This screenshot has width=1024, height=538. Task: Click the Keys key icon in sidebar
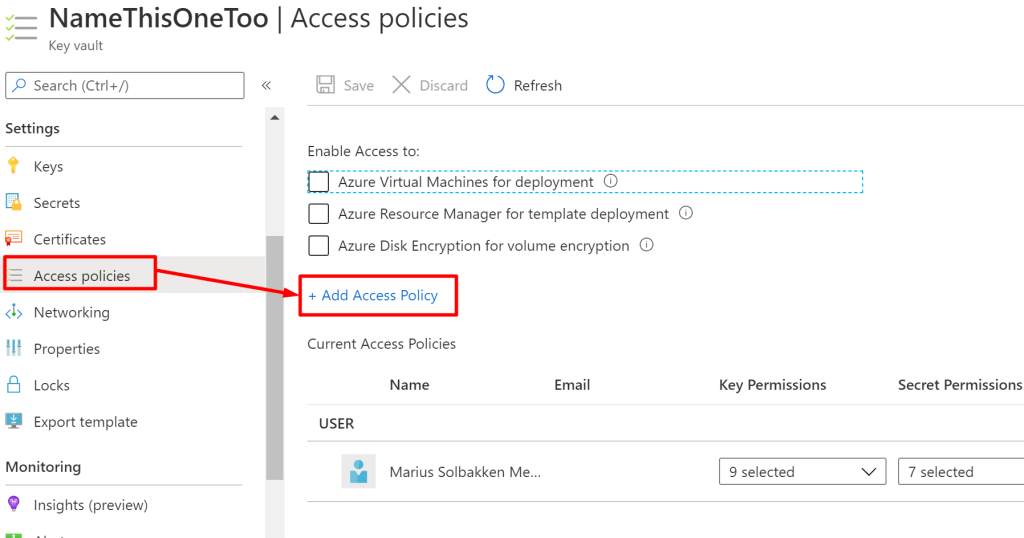(x=14, y=166)
